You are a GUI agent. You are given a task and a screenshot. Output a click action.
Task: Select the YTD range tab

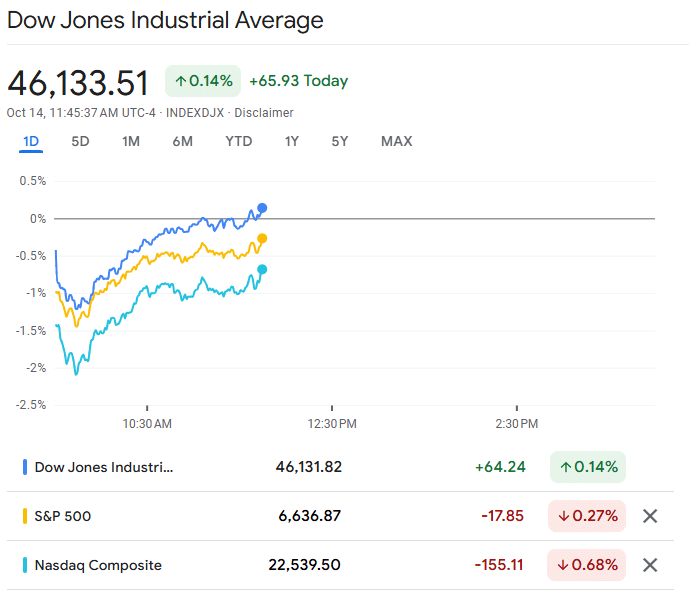point(239,141)
